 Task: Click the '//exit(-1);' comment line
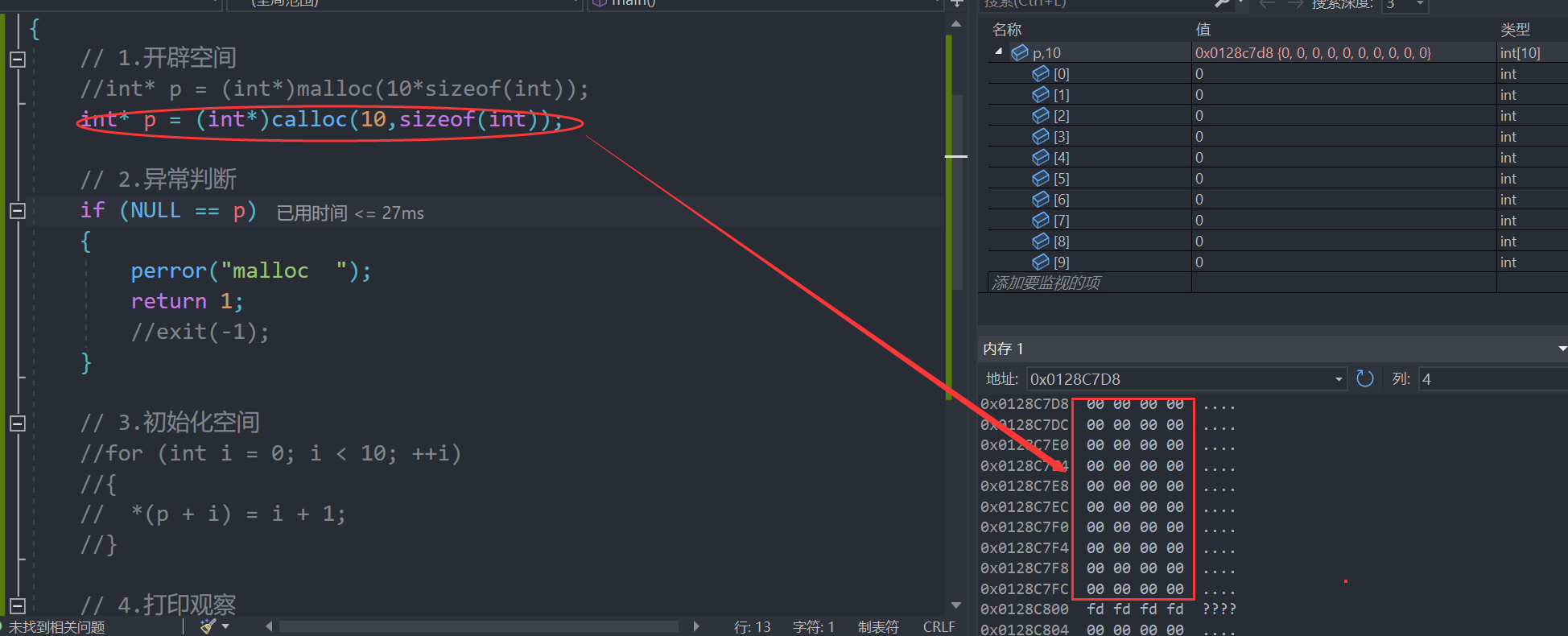[200, 332]
